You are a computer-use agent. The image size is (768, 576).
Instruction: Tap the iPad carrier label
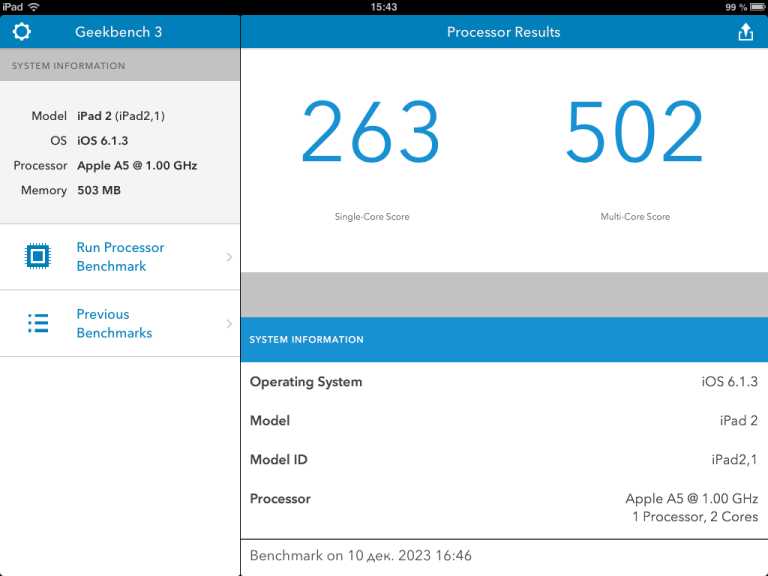[x=12, y=7]
